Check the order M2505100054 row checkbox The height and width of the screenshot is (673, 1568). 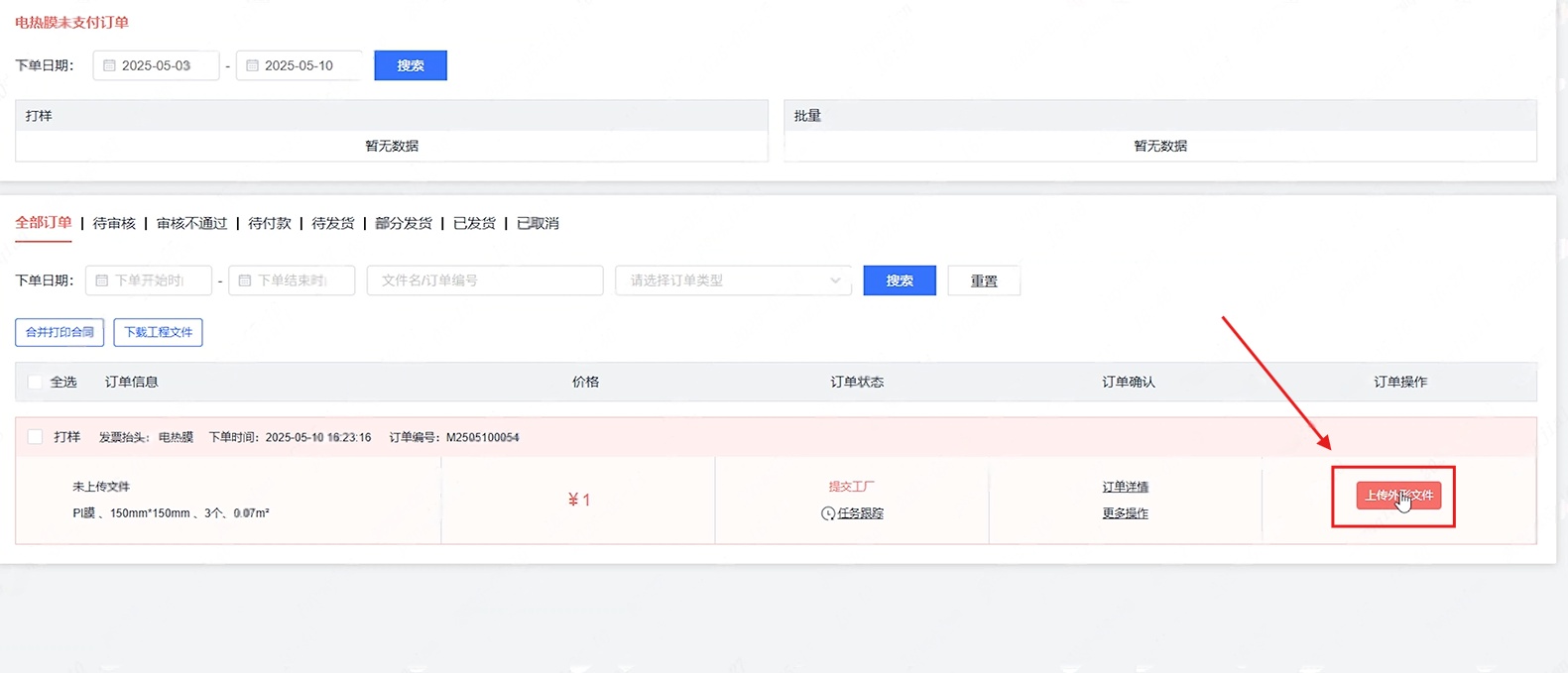pos(35,437)
